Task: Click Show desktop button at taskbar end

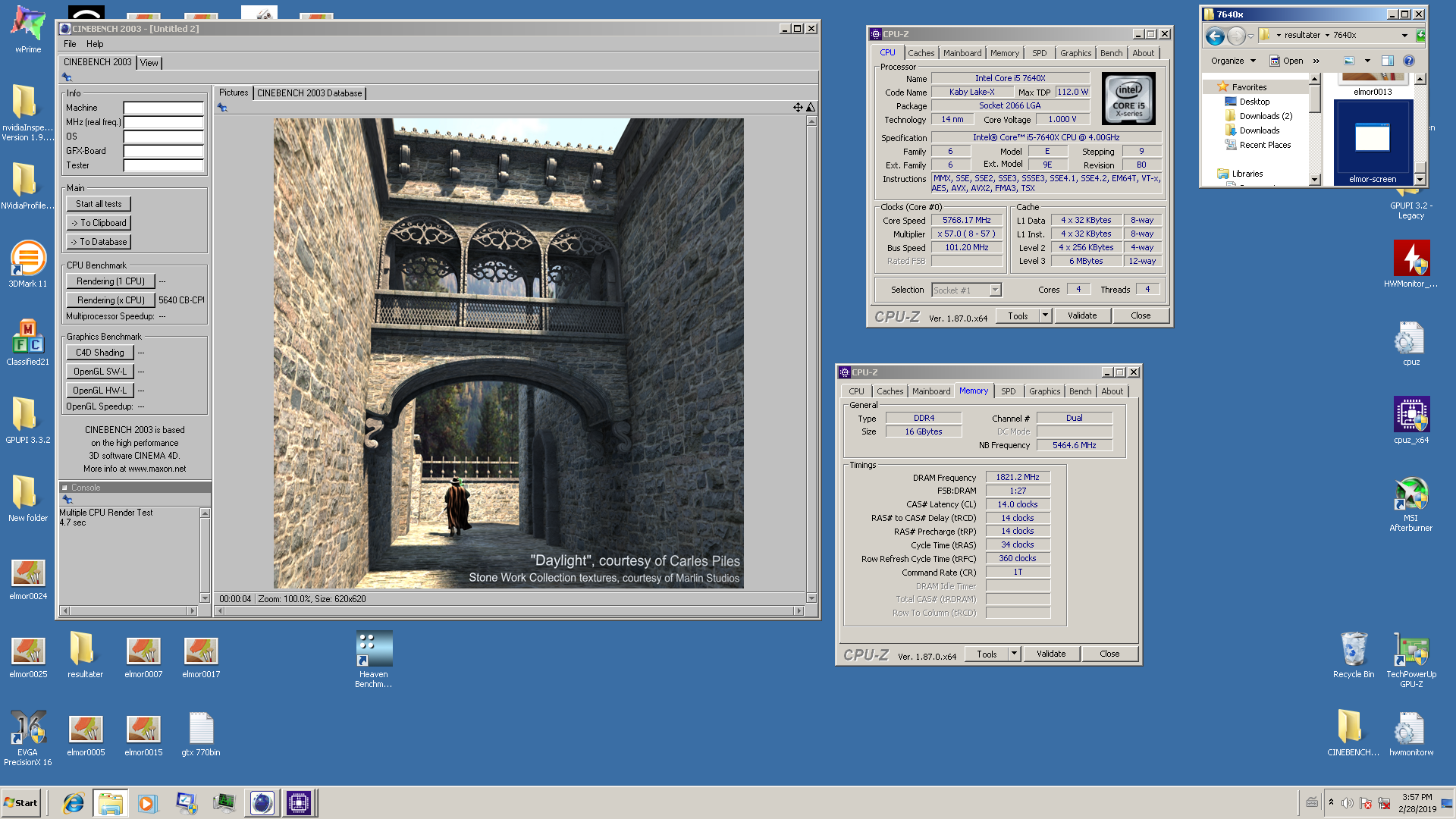Action: pyautogui.click(x=1447, y=803)
